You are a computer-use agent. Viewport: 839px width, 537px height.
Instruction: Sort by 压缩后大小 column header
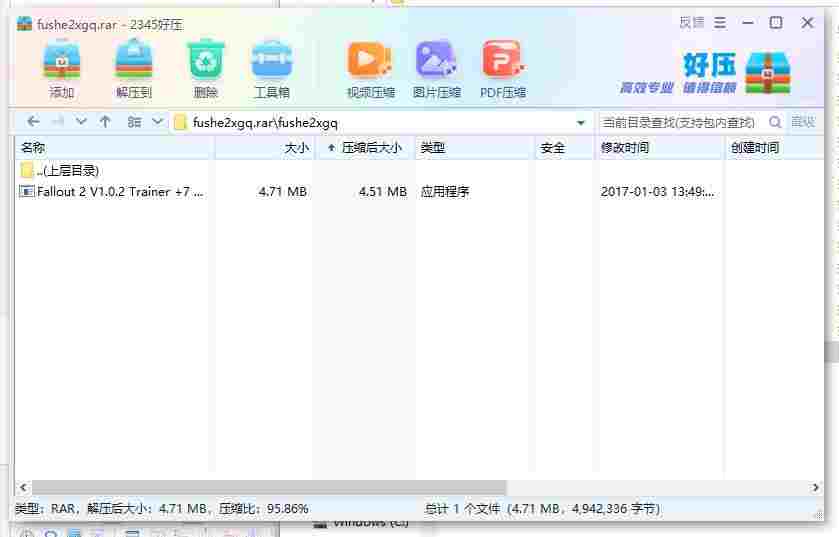point(366,148)
